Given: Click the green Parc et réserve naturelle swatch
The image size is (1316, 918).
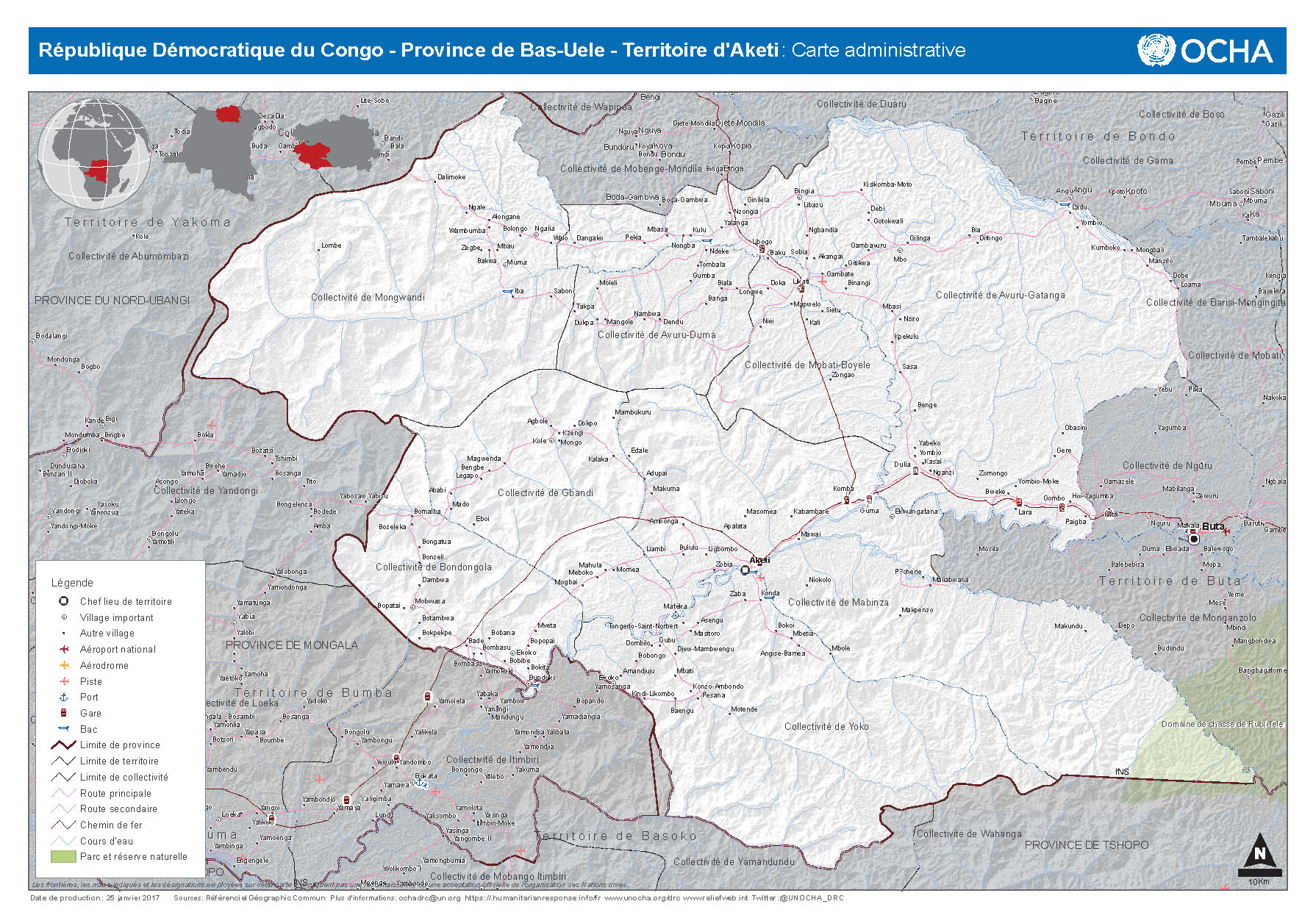Looking at the screenshot, I should pos(64,856).
